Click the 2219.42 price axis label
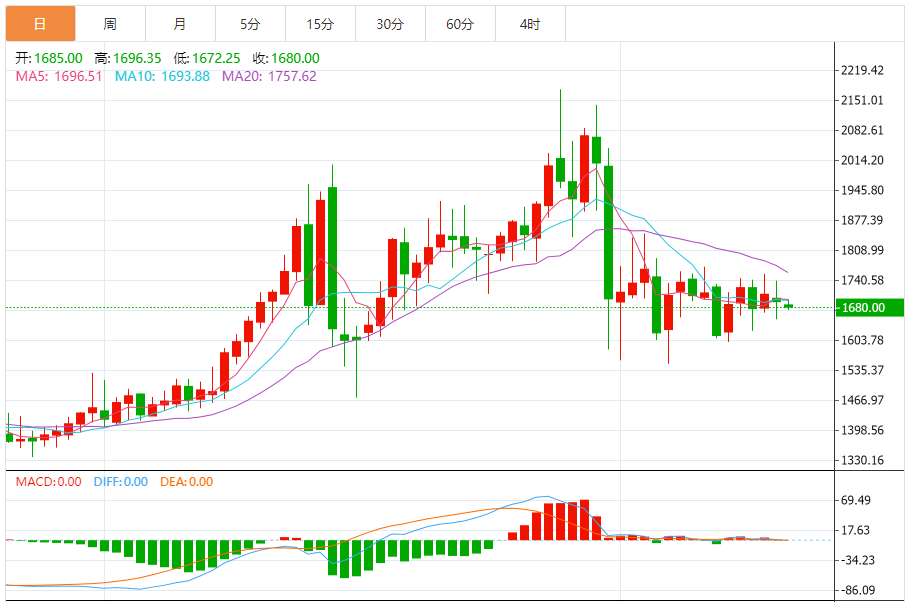912x602 pixels. pos(862,70)
